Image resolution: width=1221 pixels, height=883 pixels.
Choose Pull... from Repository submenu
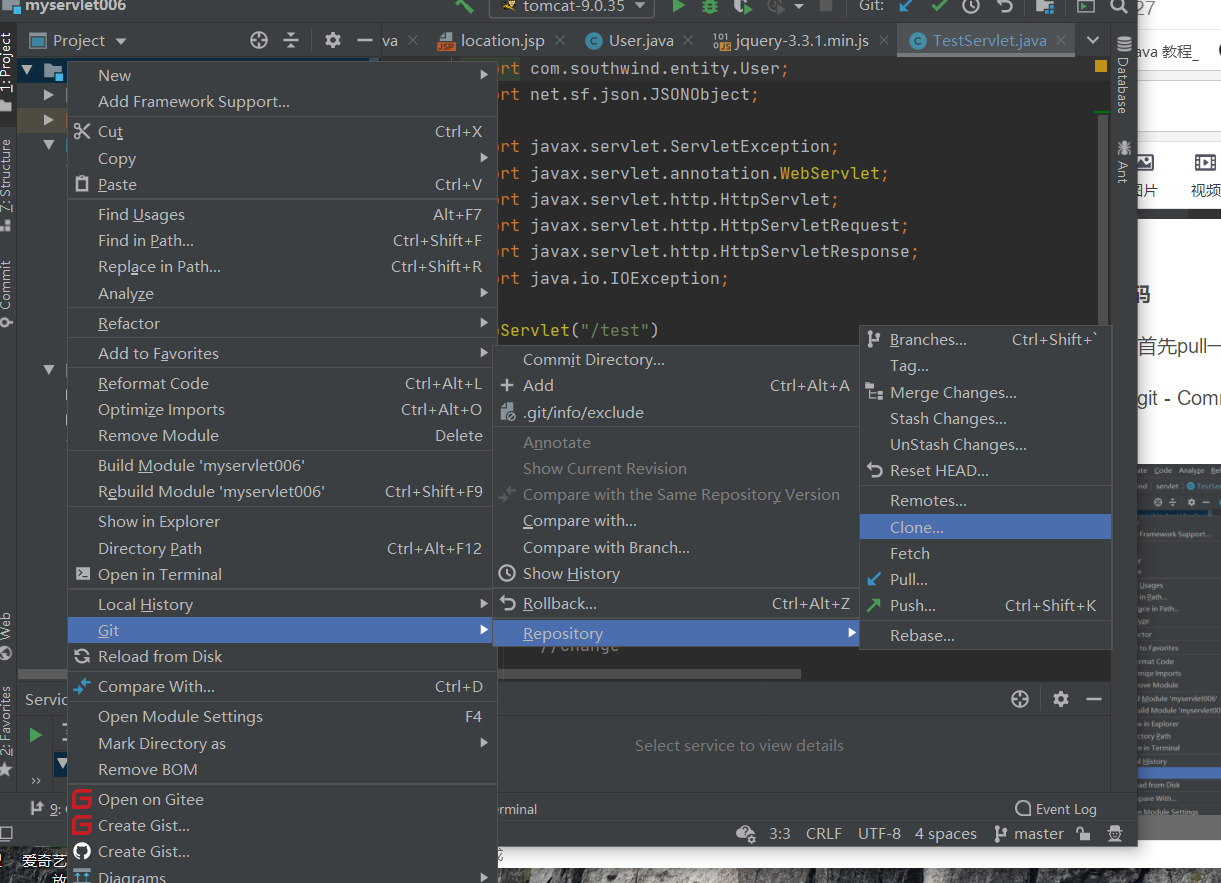985,579
